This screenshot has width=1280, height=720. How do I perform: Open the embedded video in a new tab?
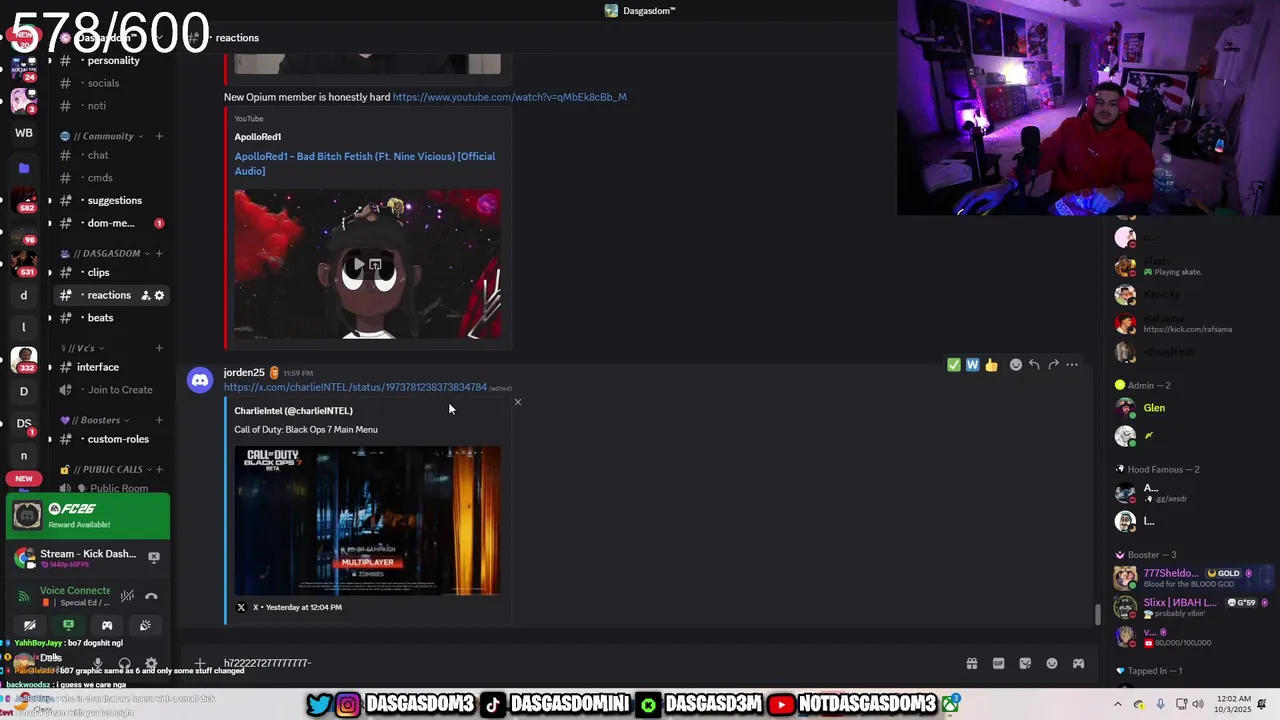tap(376, 265)
